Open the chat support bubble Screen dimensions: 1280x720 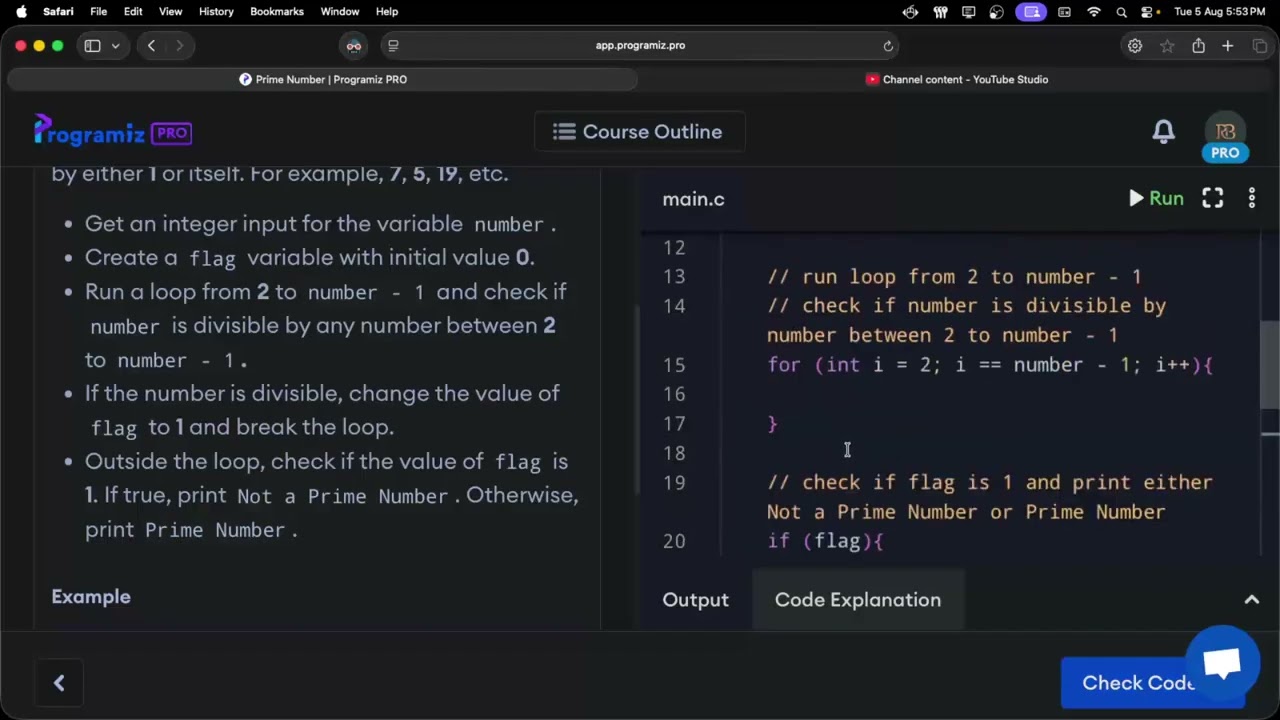(1222, 662)
